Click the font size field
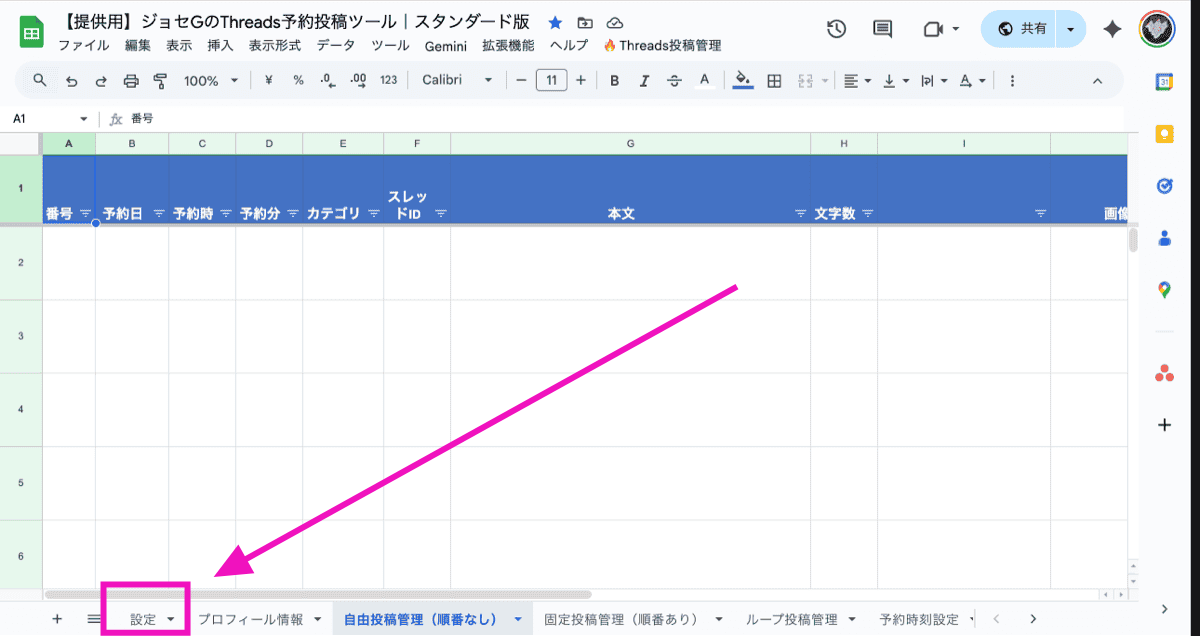This screenshot has width=1200, height=636. [x=552, y=80]
